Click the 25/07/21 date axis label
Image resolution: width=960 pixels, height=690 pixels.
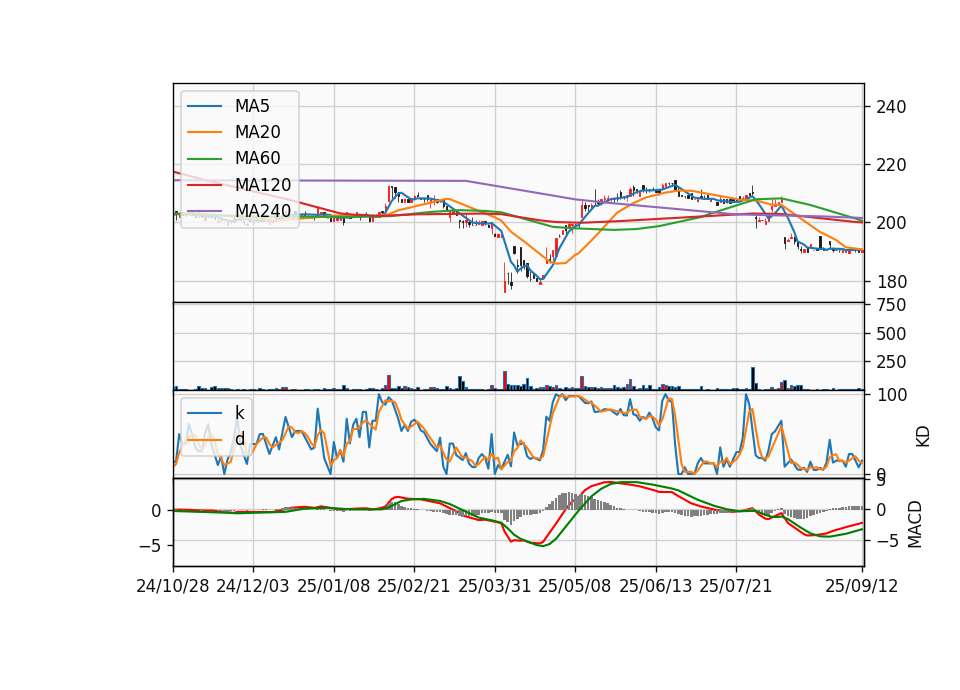pyautogui.click(x=736, y=586)
